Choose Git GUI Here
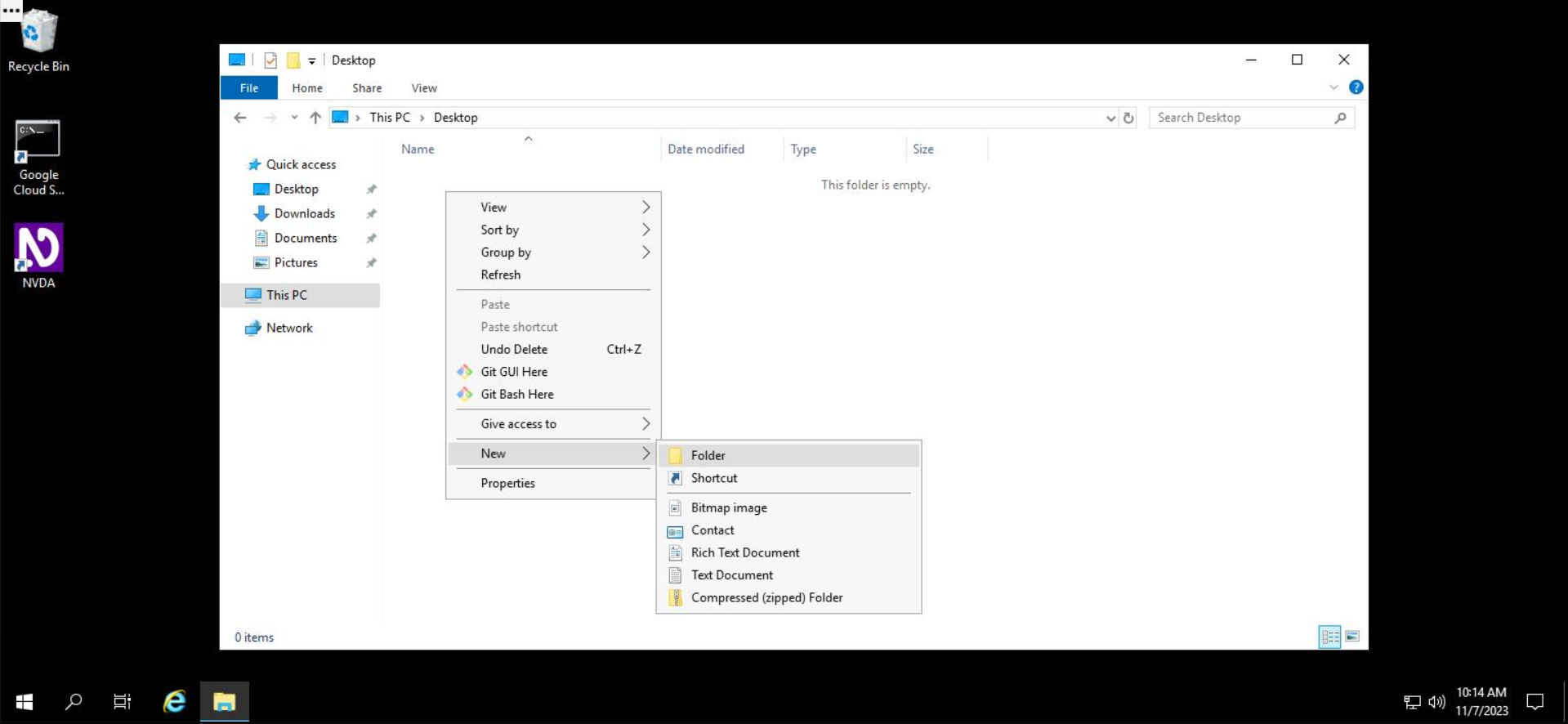 (553, 372)
